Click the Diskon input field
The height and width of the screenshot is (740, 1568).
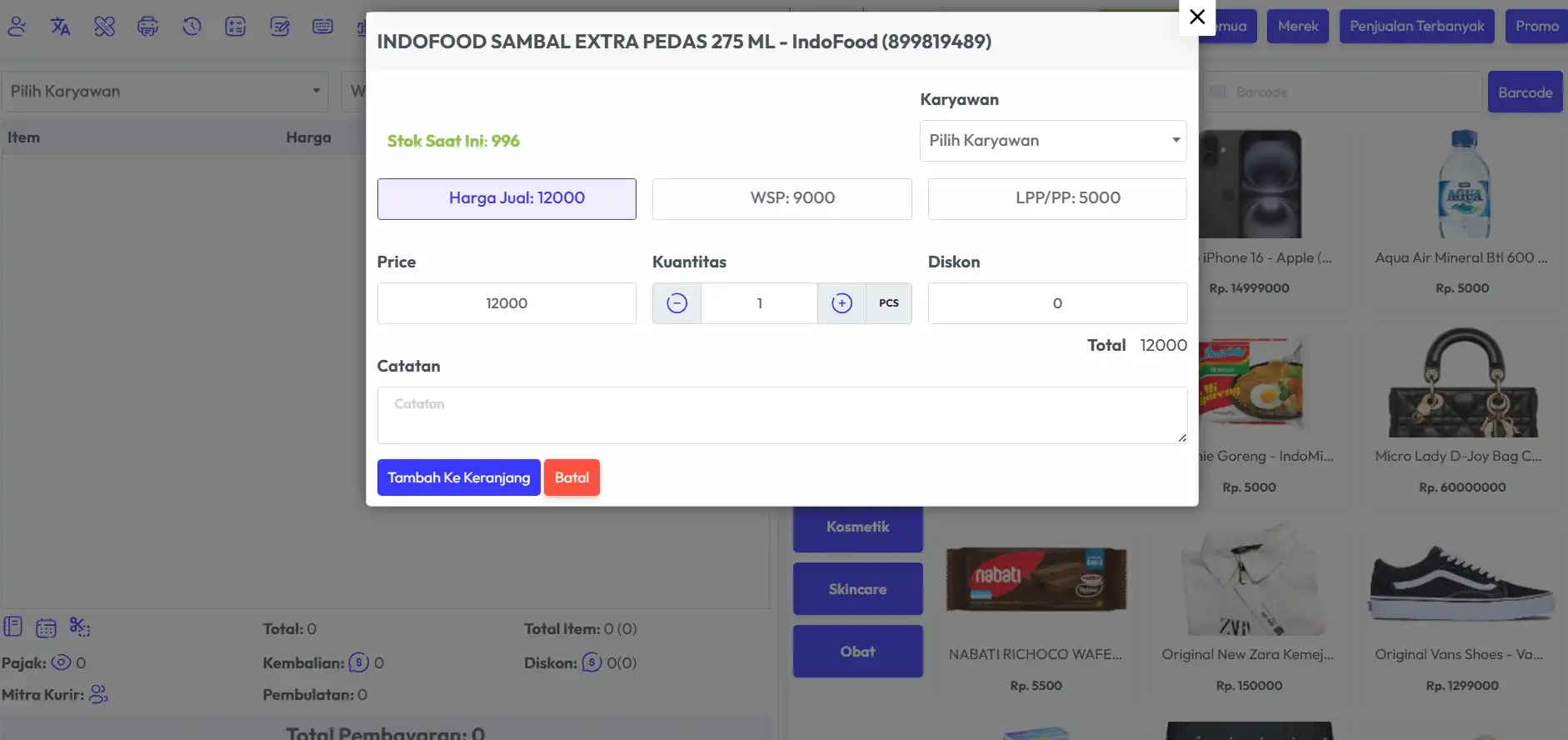point(1057,303)
